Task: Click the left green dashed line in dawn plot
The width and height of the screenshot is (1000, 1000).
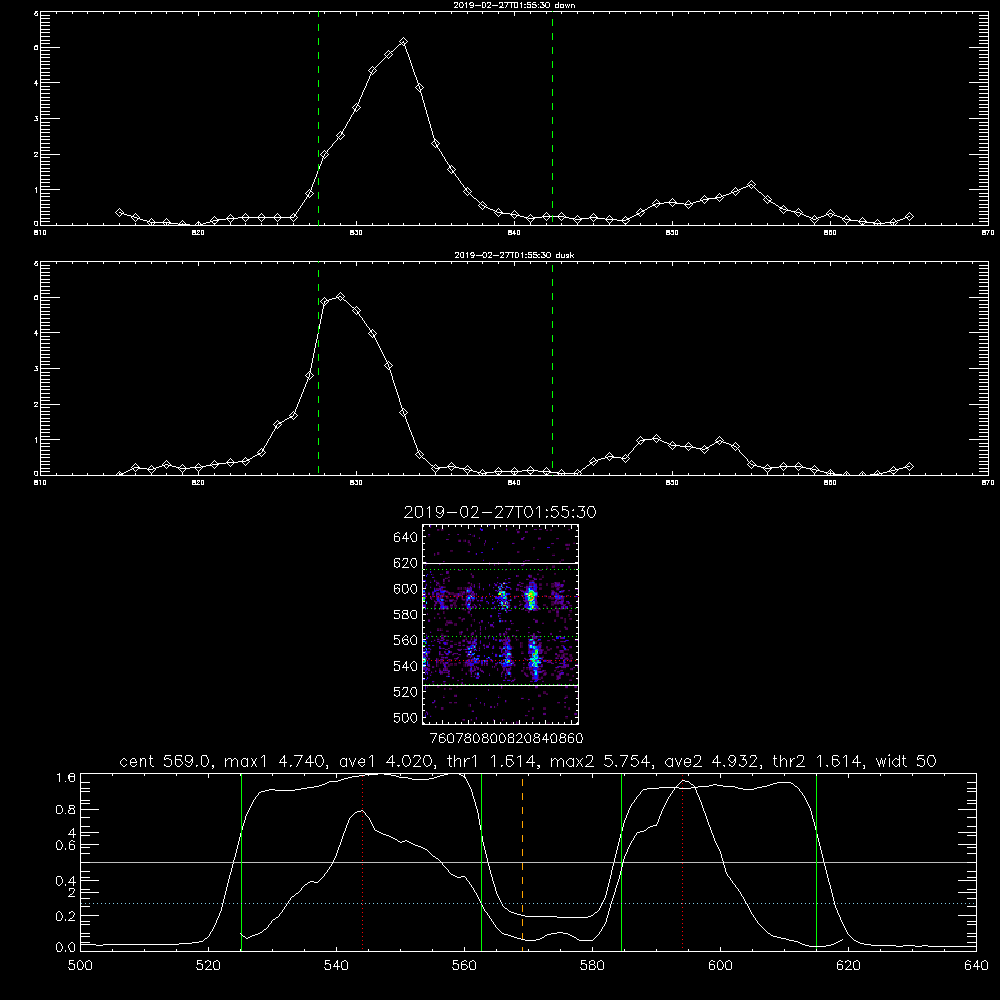Action: pos(318,118)
